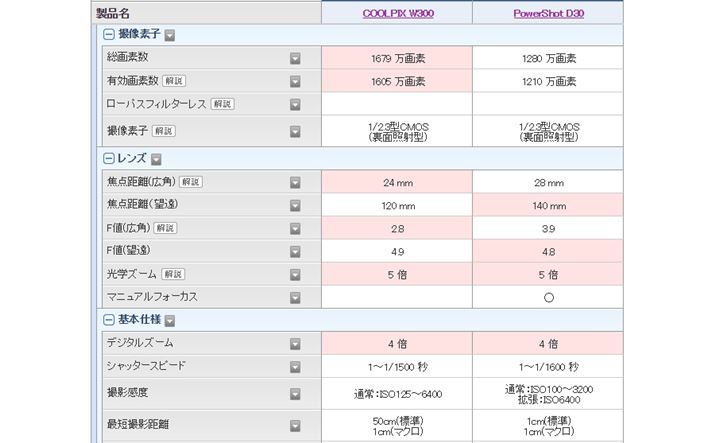
Task: Click the arrow icon in 撮像素子 row
Action: (295, 132)
